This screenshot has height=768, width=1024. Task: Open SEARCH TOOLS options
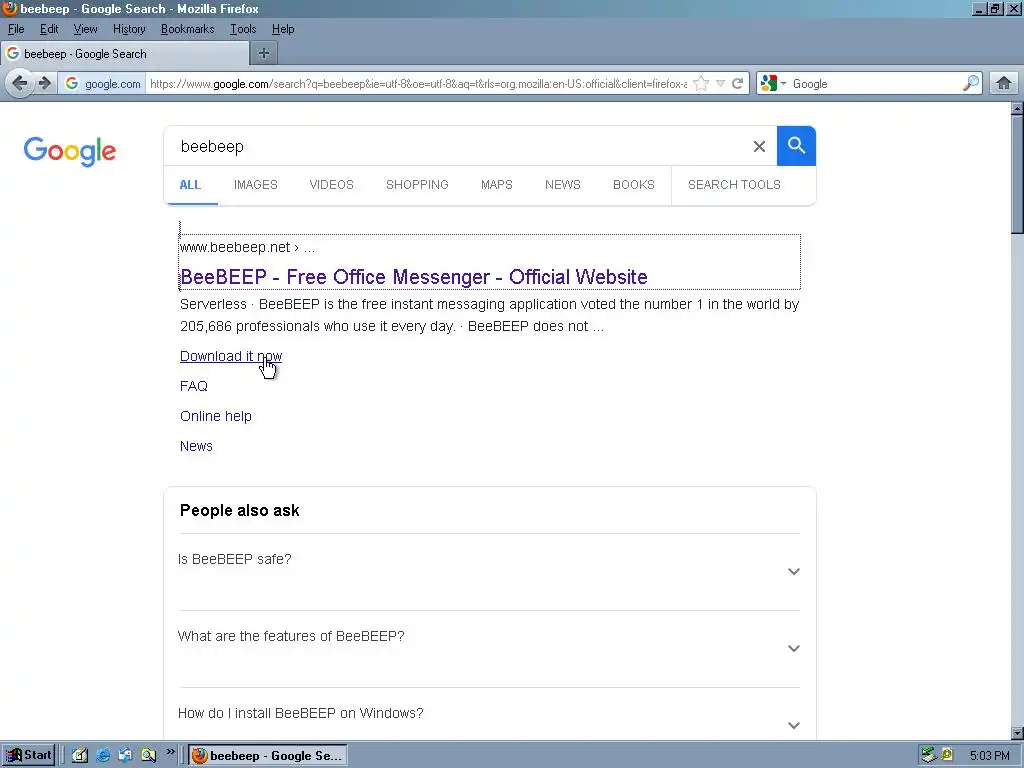point(734,185)
